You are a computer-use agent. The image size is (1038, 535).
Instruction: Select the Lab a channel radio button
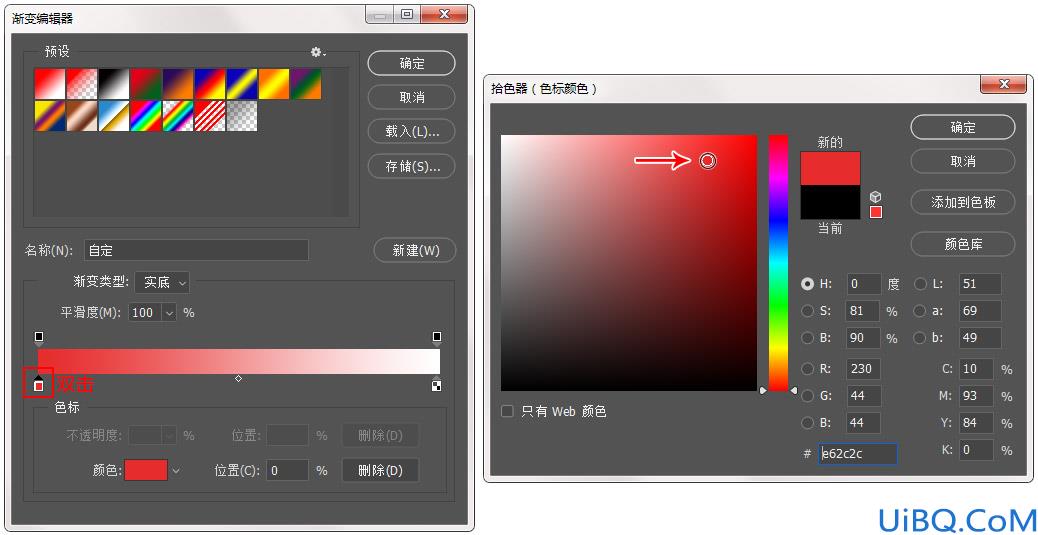[x=920, y=311]
